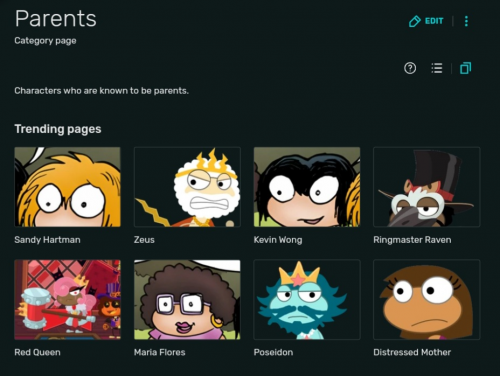Open Sandy Hartman thumbnail image
The image size is (500, 376).
67,187
